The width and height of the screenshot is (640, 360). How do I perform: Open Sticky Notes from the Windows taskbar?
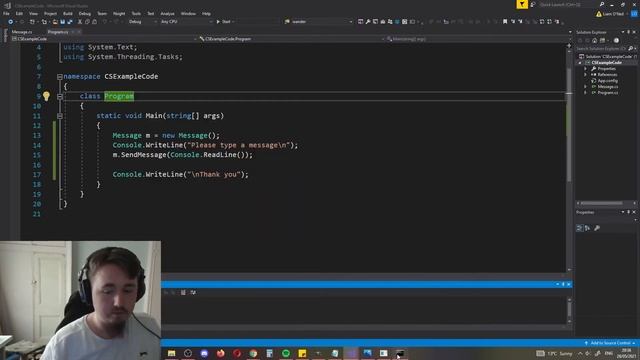pos(302,353)
